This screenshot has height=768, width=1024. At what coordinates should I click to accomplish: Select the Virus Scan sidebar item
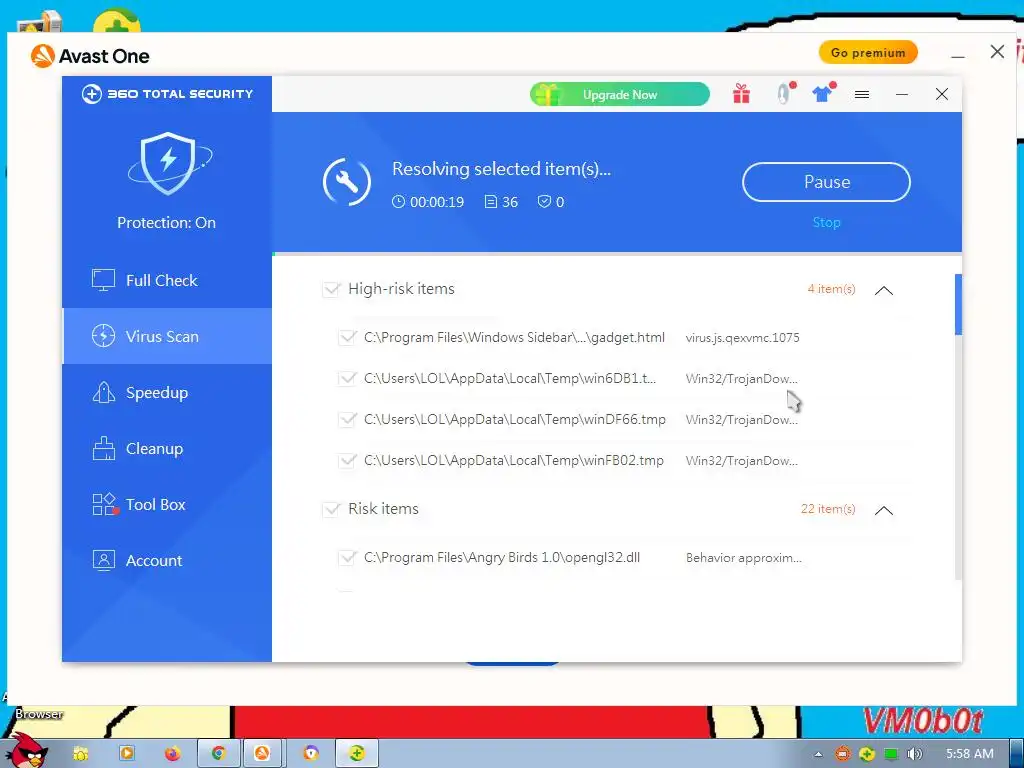167,336
